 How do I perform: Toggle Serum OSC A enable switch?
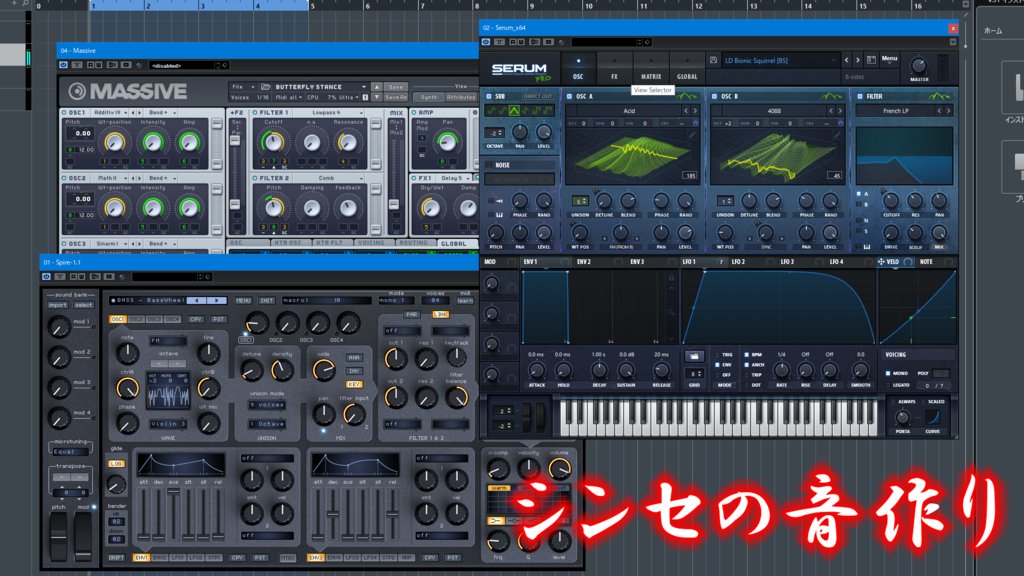(569, 96)
